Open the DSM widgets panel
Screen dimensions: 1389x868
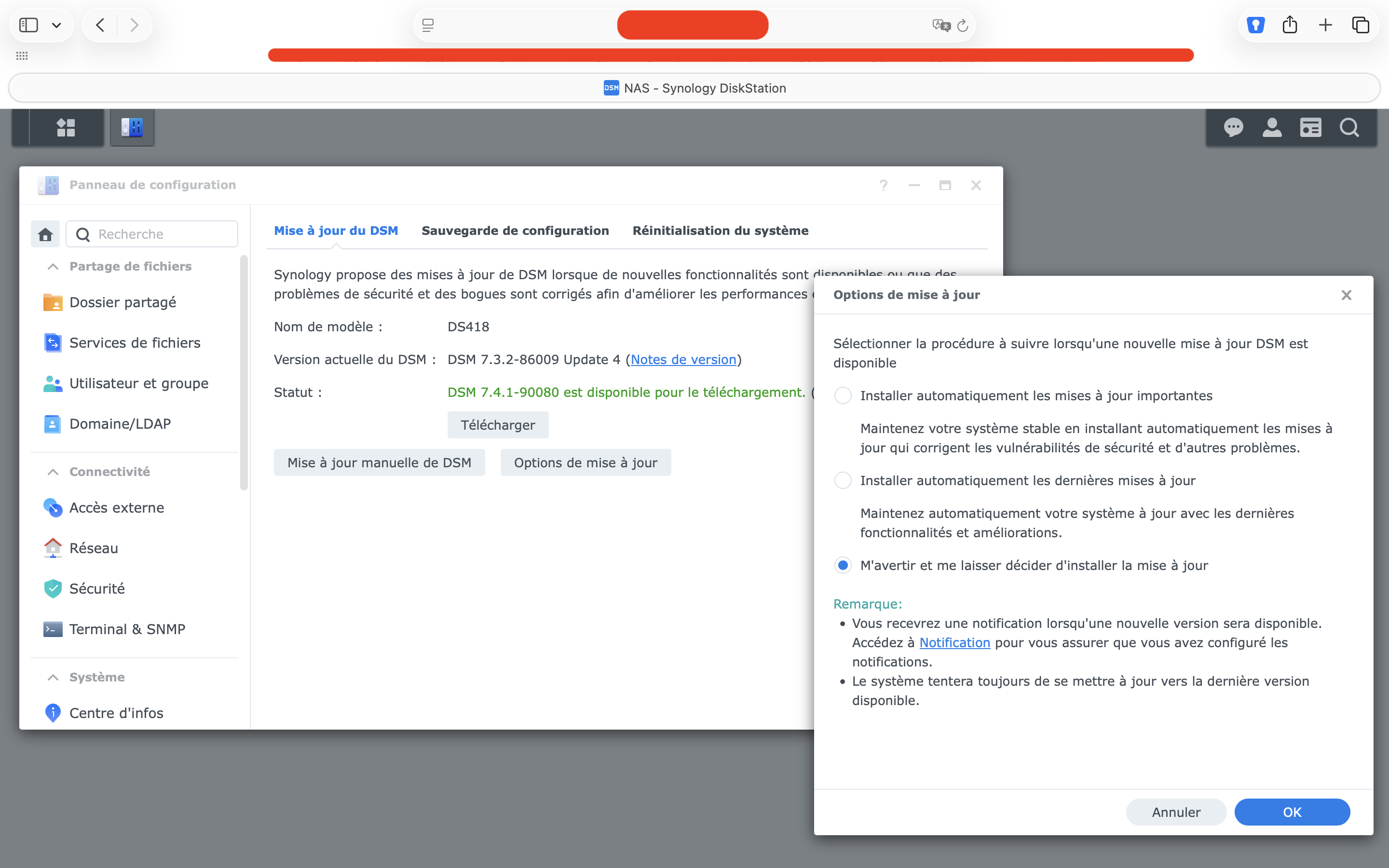coord(1310,127)
